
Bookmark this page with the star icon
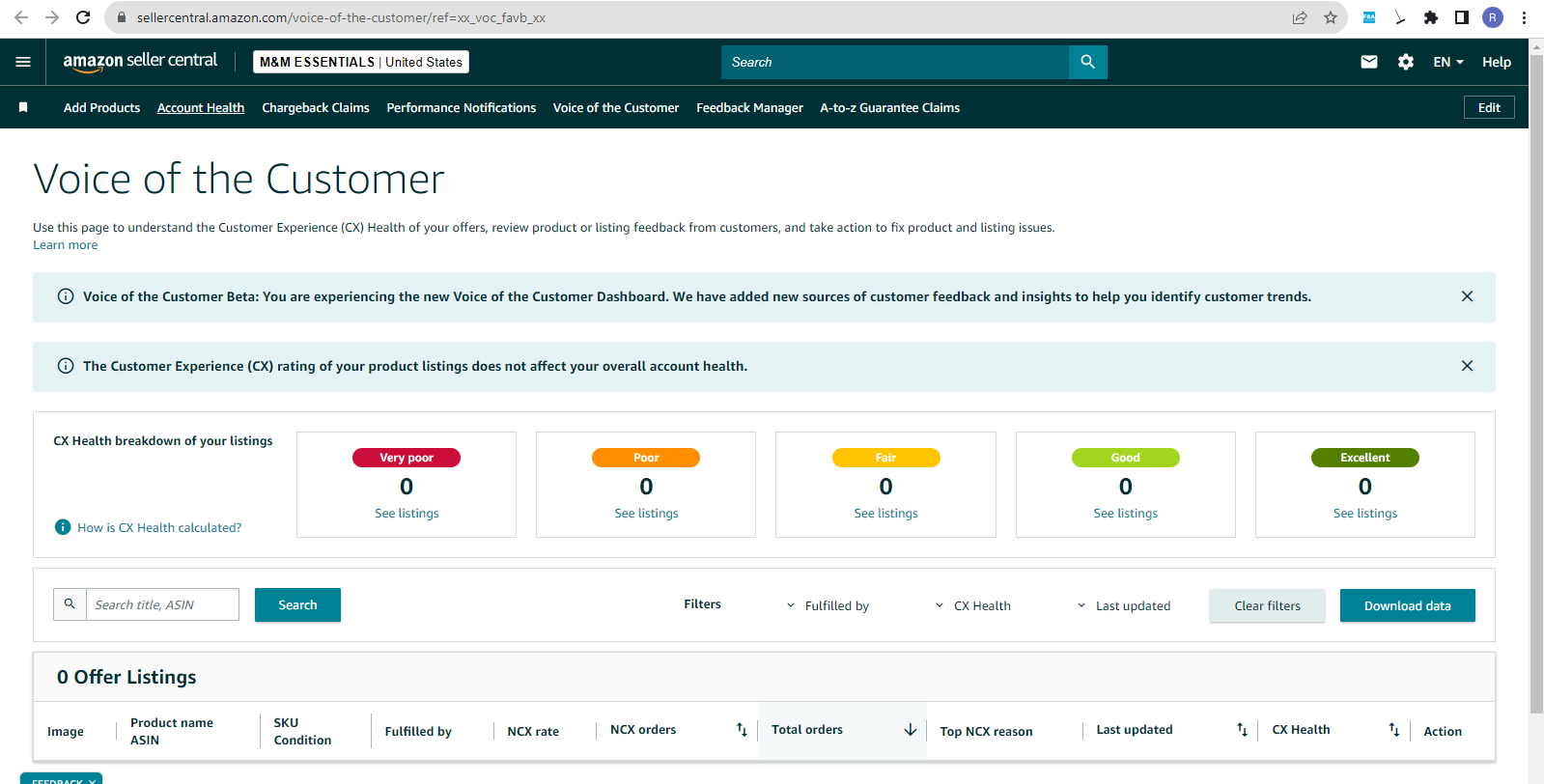coord(1331,17)
